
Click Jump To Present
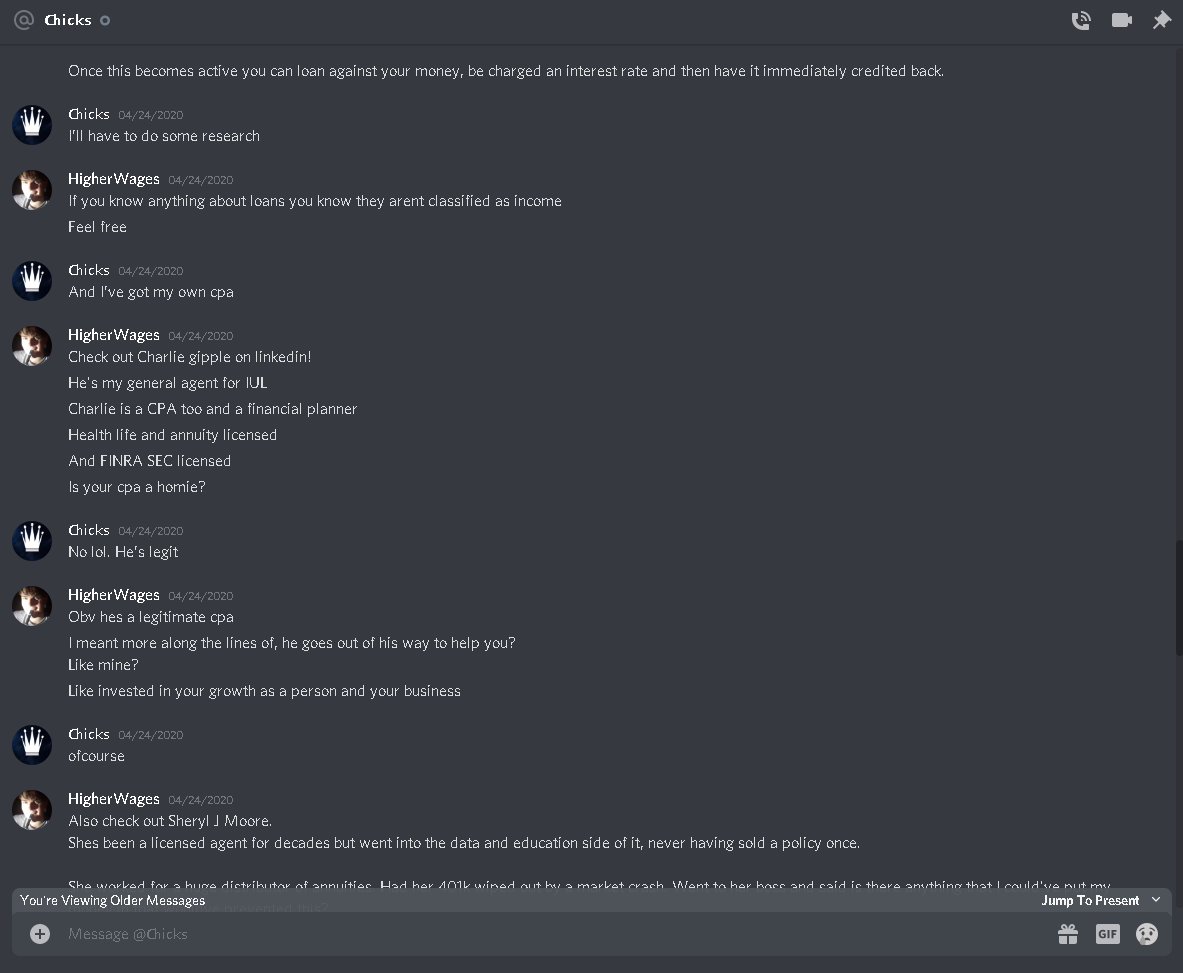1090,901
